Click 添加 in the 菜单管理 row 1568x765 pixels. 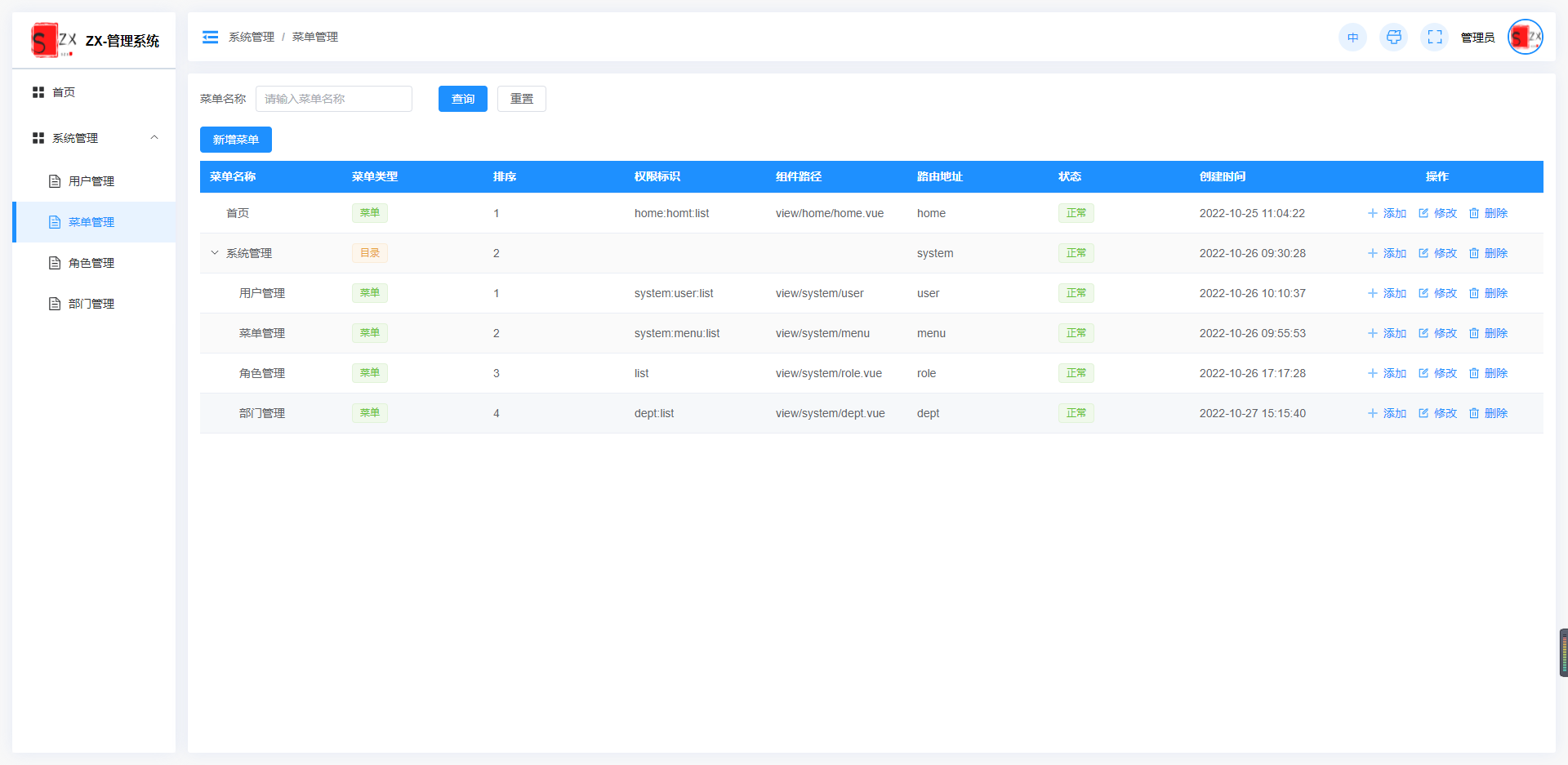tap(1387, 333)
